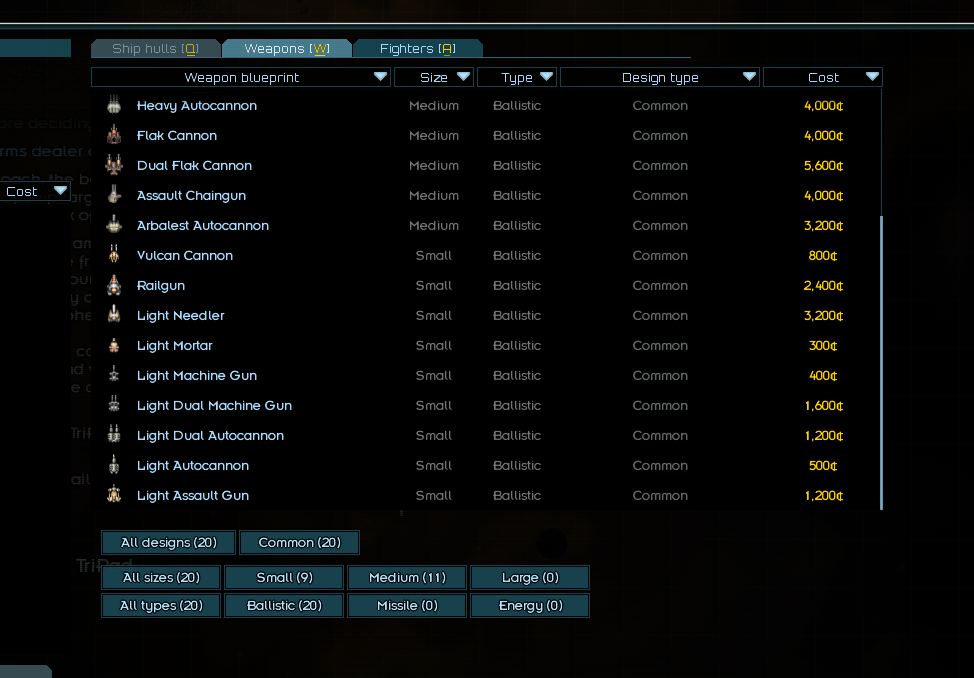The height and width of the screenshot is (678, 974).
Task: Switch to the Ship hulls tab
Action: coord(155,48)
